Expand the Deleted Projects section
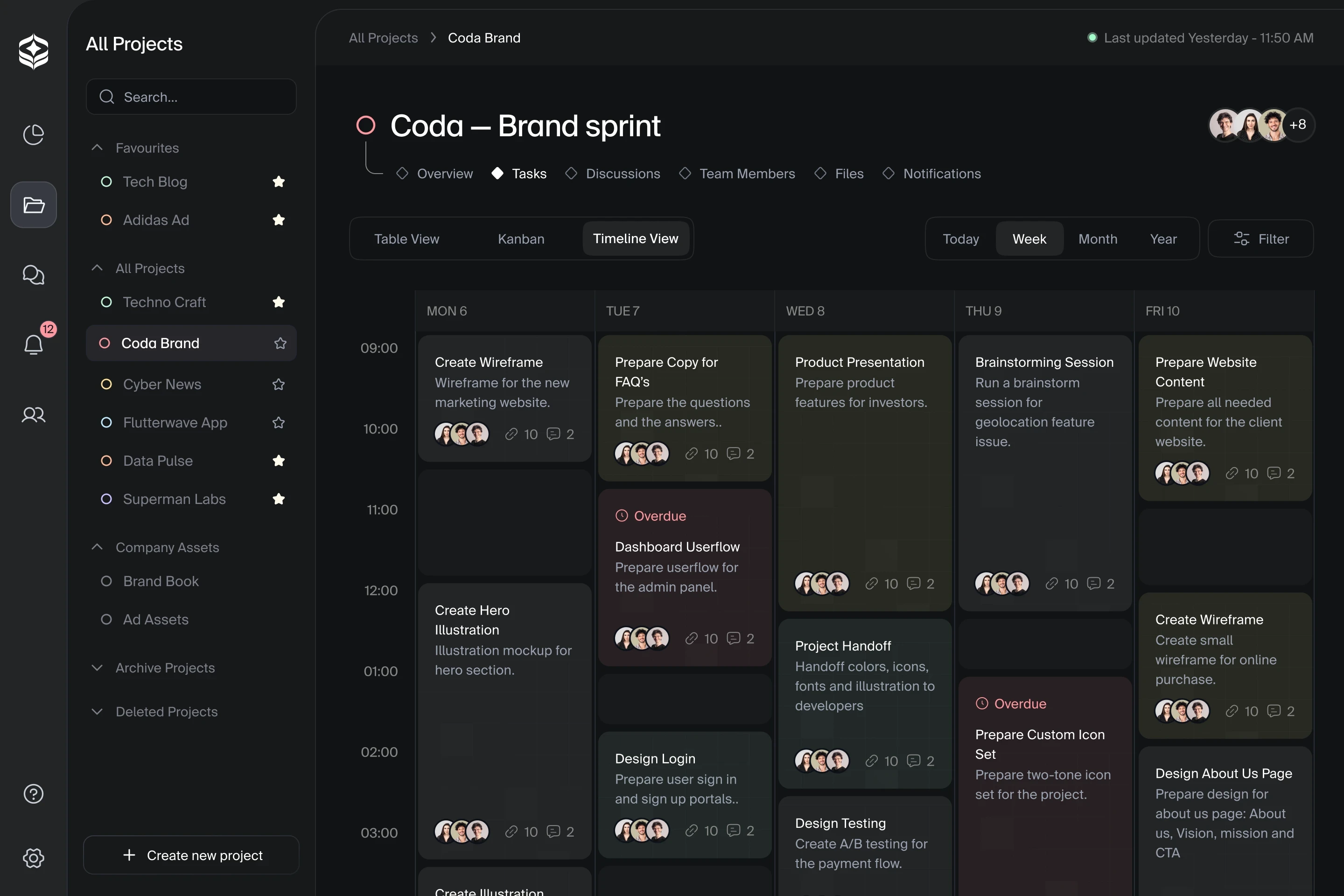This screenshot has height=896, width=1344. [97, 711]
